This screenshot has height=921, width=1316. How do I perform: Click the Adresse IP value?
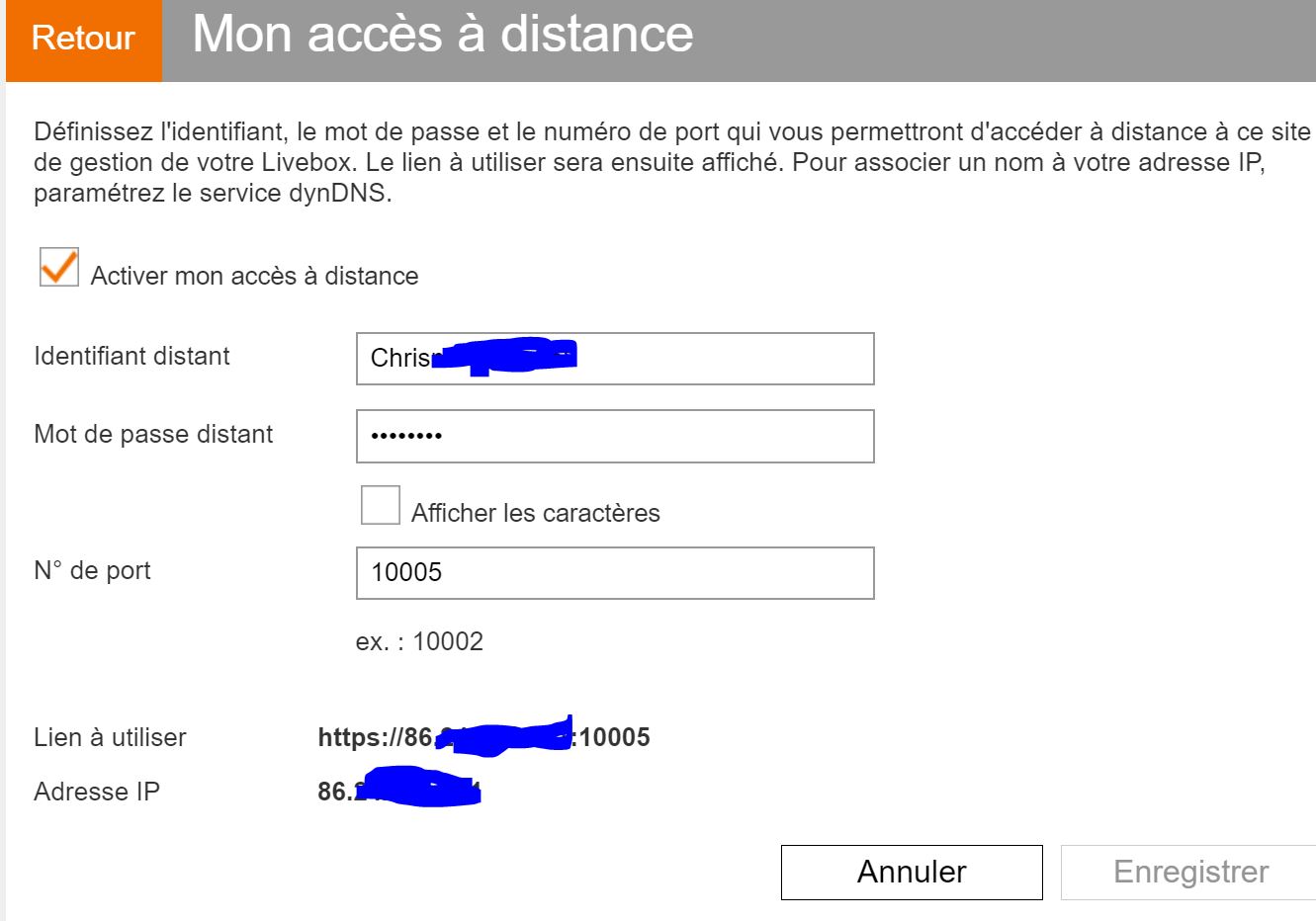pos(398,792)
